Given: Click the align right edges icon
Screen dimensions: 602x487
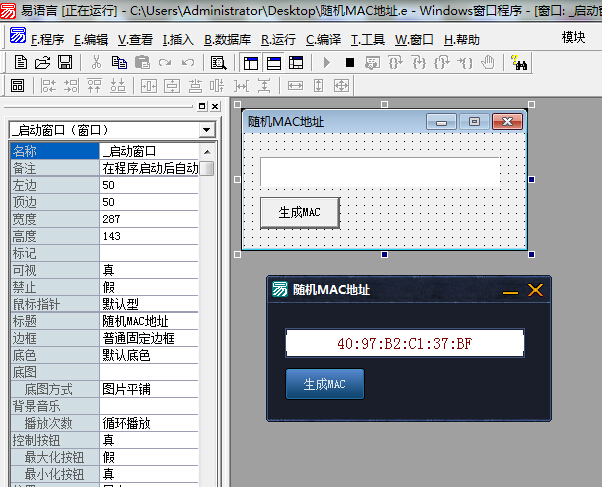Looking at the screenshot, I should click(71, 86).
